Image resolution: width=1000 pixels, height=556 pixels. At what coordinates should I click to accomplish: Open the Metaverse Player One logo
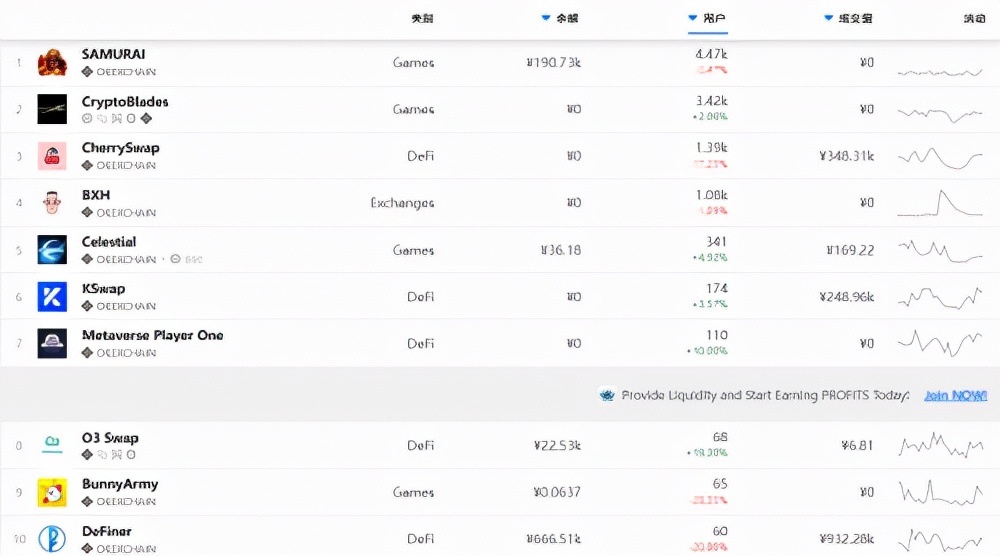point(52,344)
